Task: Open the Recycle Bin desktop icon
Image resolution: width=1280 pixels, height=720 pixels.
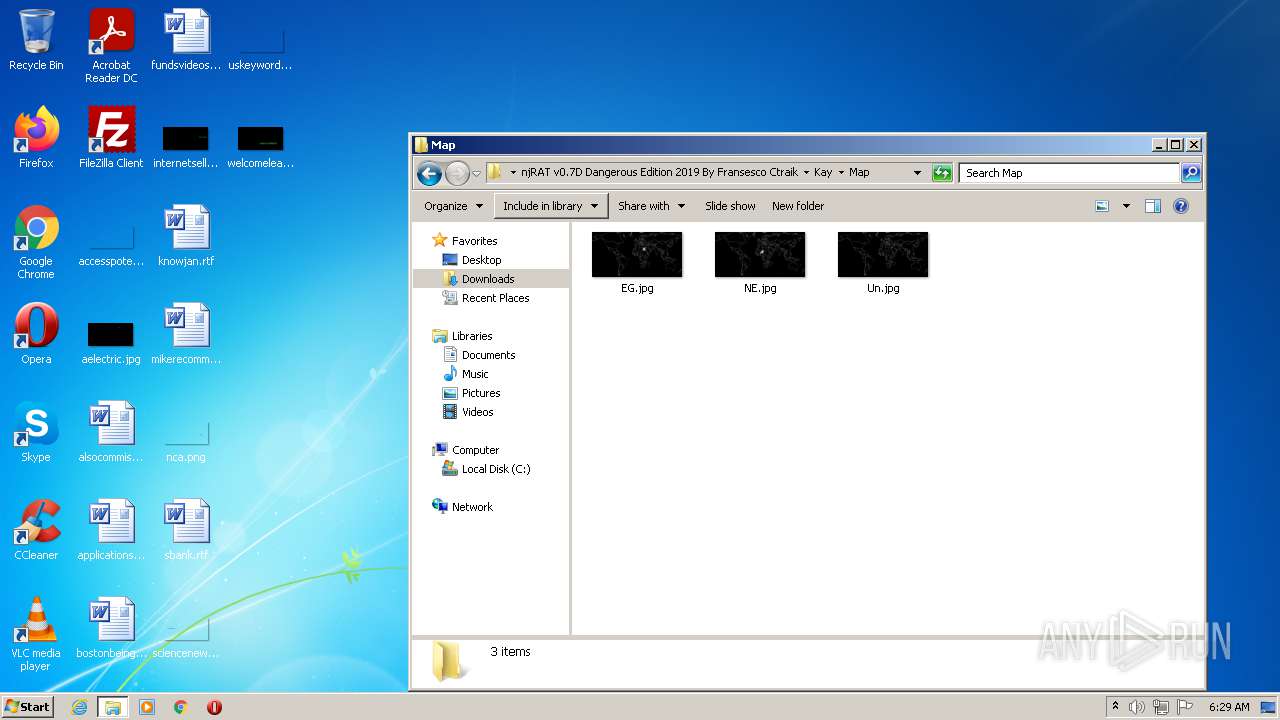Action: [36, 40]
